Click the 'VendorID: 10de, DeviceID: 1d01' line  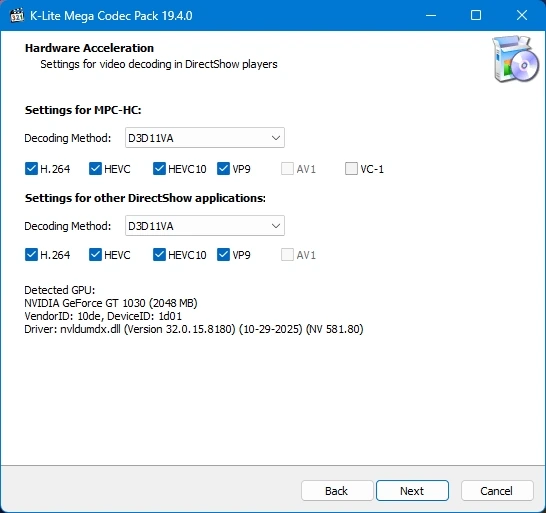pyautogui.click(x=103, y=316)
